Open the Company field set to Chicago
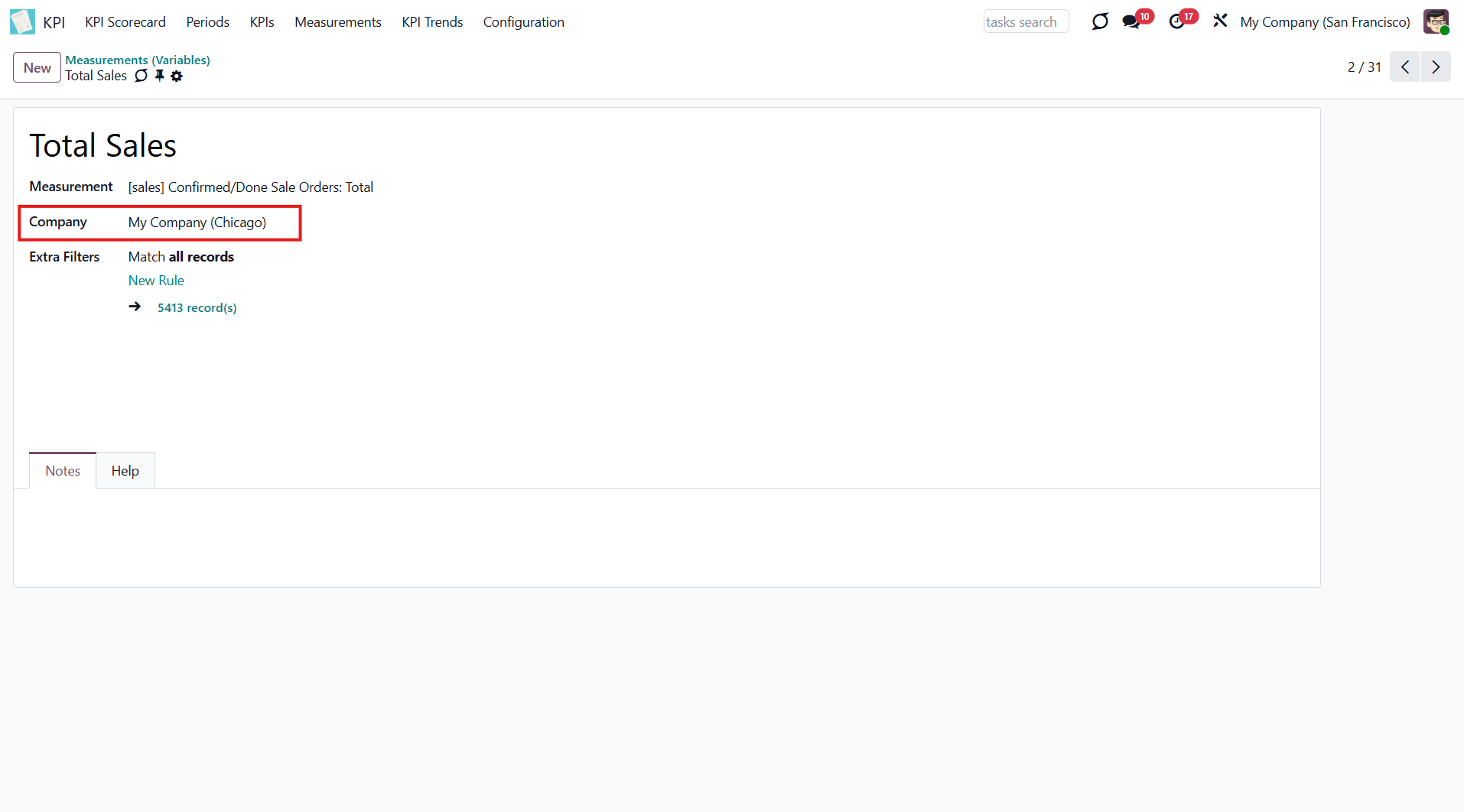This screenshot has height=812, width=1464. 197,222
